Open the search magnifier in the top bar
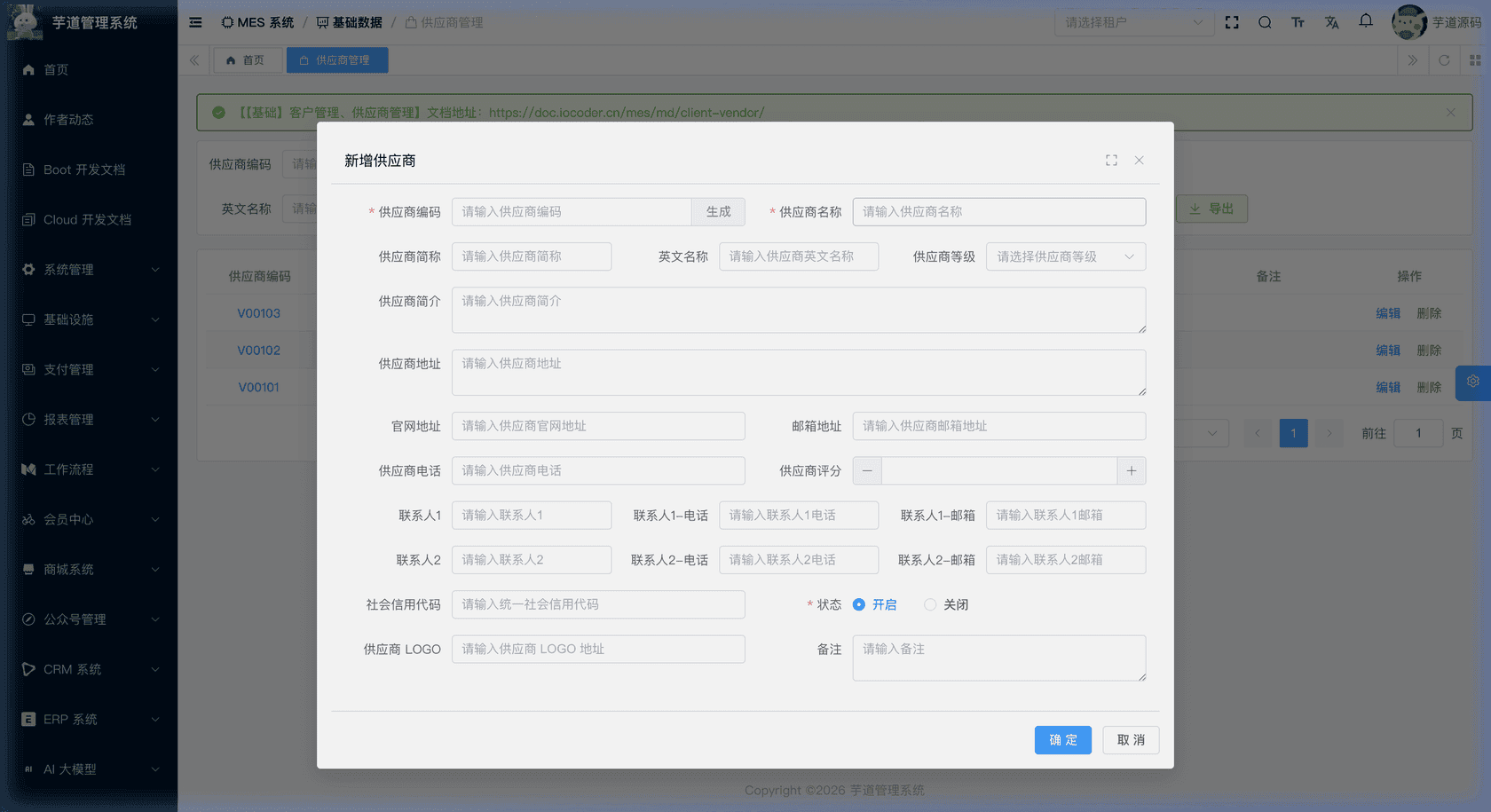This screenshot has height=812, width=1491. [1264, 22]
